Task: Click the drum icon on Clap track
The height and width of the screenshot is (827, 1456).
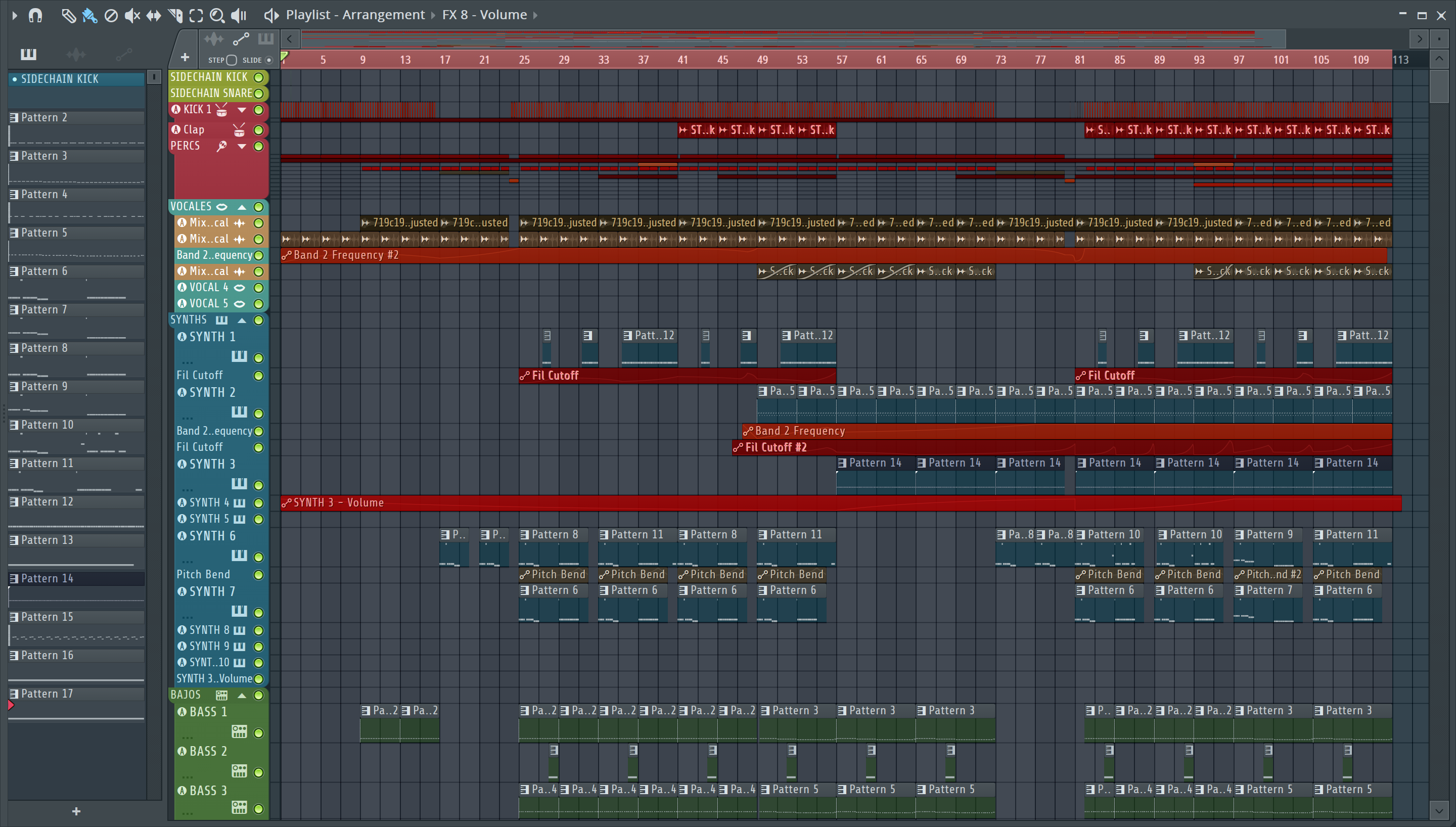Action: pyautogui.click(x=239, y=130)
